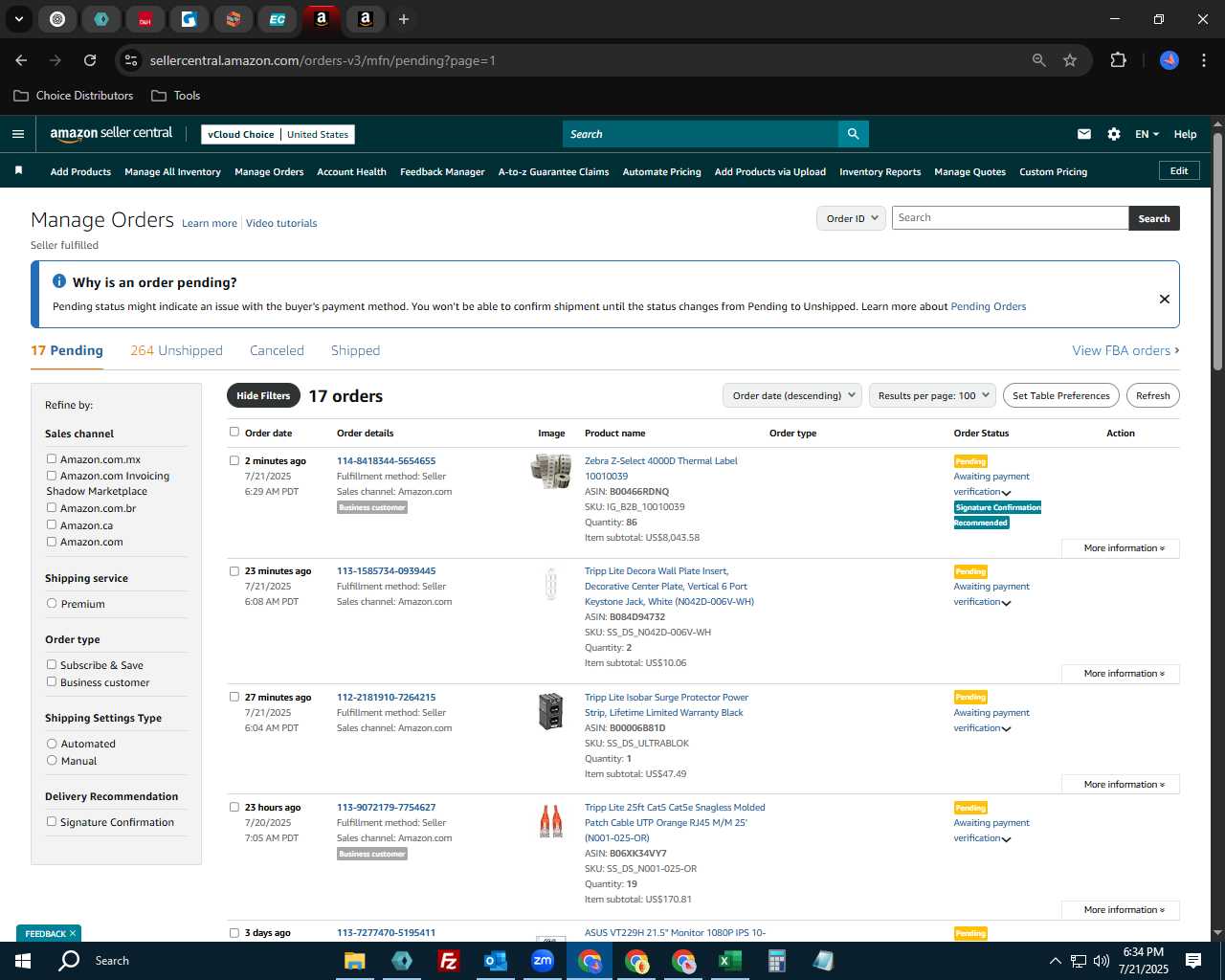Screen dimensions: 1225x980
Task: Click the page vertical scrollbar
Action: tap(1217, 252)
